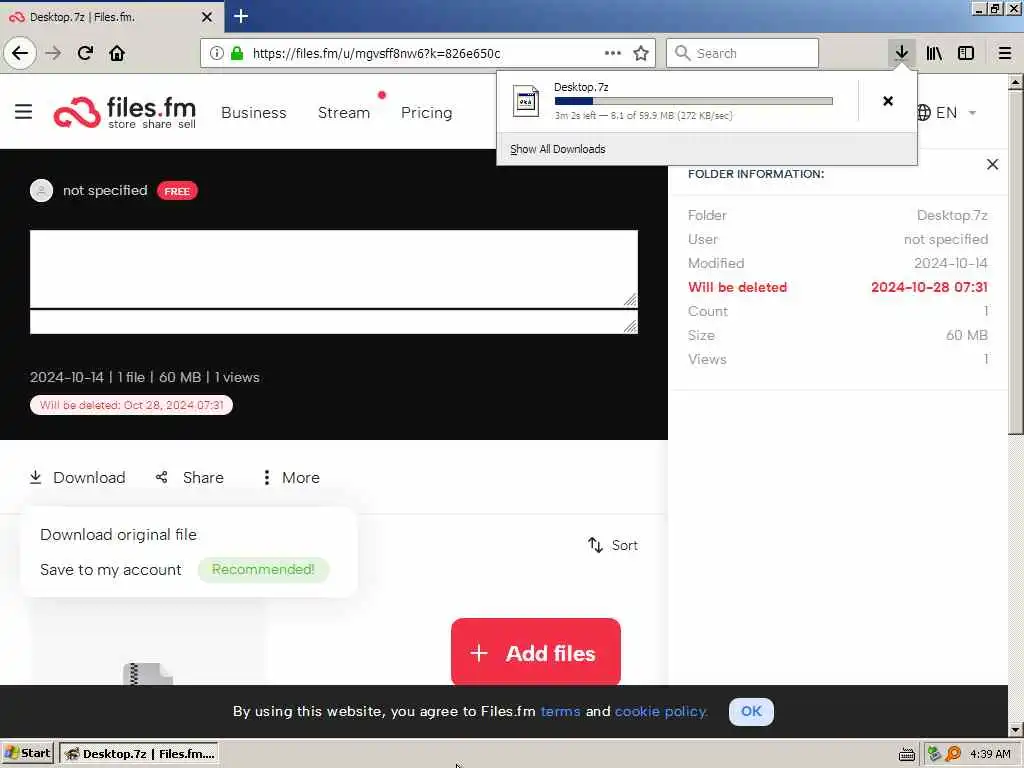
Task: Open the Firefox hamburger menu
Action: coord(1005,53)
